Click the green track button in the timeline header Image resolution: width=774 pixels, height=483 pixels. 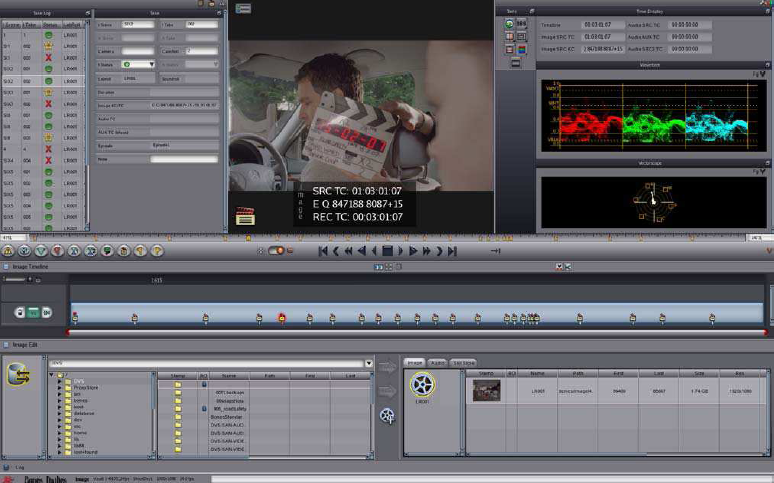pos(34,312)
